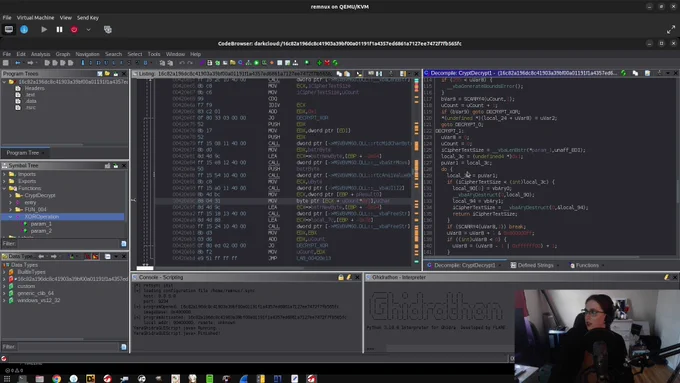Expand the Exports folder in Symbol Tree
Image resolution: width=680 pixels, height=383 pixels.
[5, 181]
